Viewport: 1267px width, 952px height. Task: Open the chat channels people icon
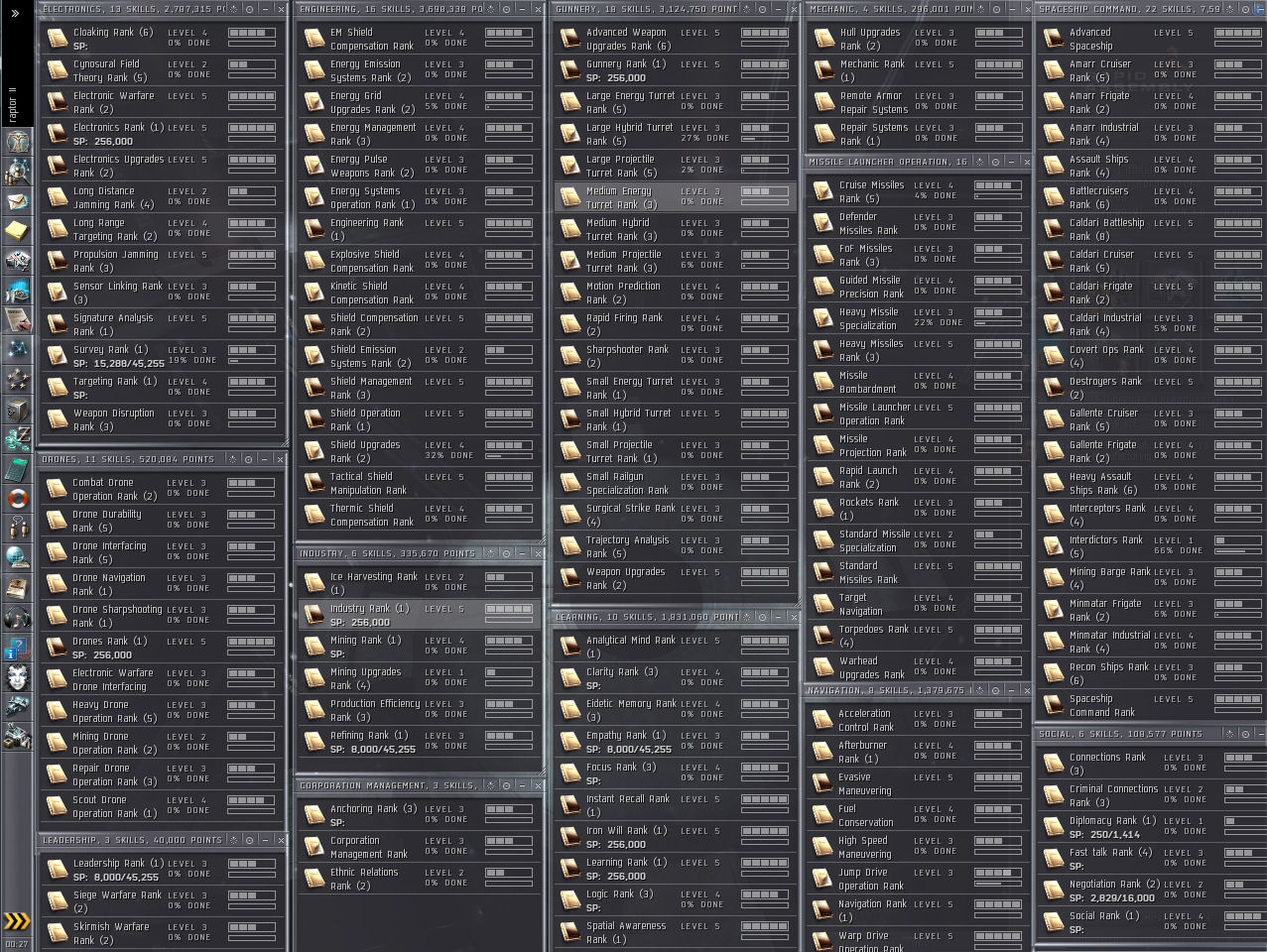point(17,529)
